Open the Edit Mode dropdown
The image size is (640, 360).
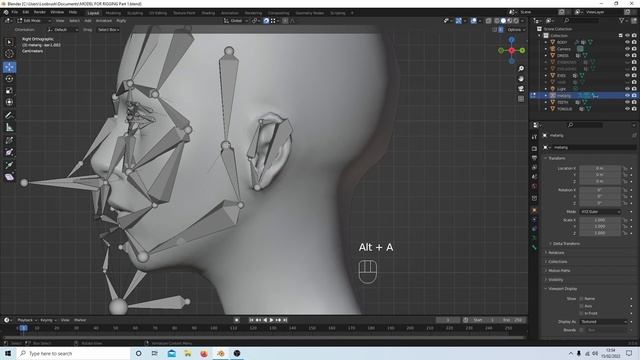pyautogui.click(x=34, y=20)
